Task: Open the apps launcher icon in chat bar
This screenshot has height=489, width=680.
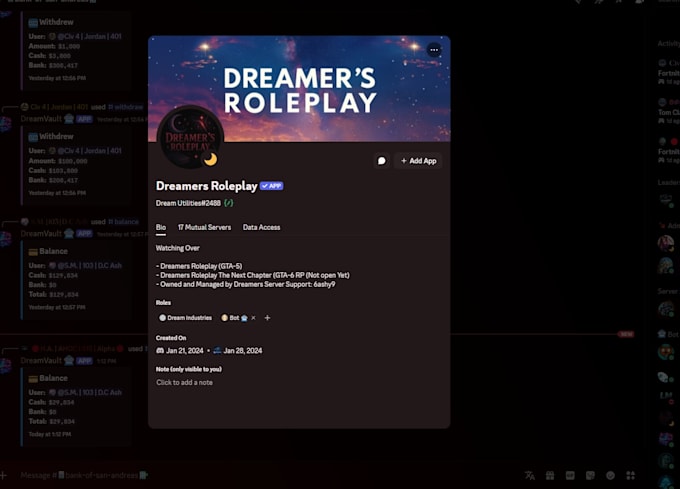Action: 631,475
